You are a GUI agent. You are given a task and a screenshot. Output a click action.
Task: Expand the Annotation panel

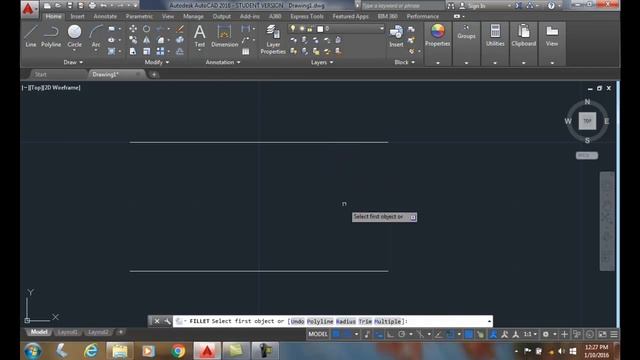tap(223, 62)
